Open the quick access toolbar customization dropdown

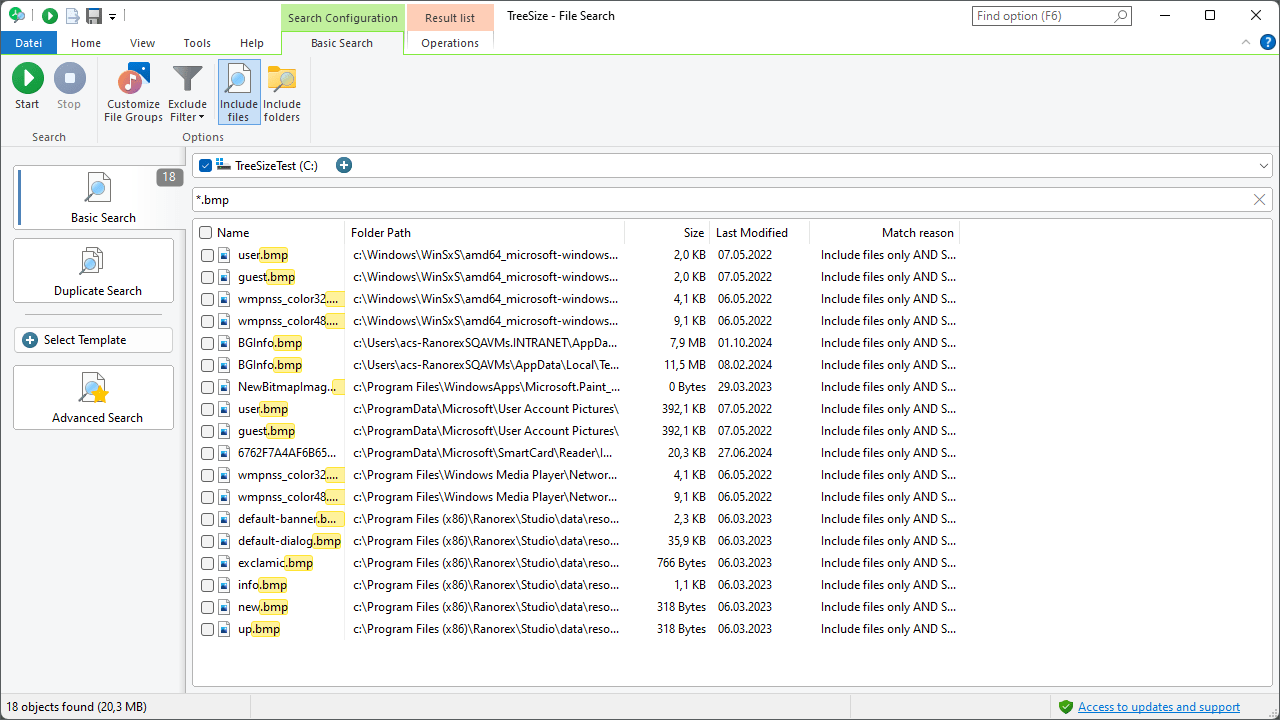point(112,15)
